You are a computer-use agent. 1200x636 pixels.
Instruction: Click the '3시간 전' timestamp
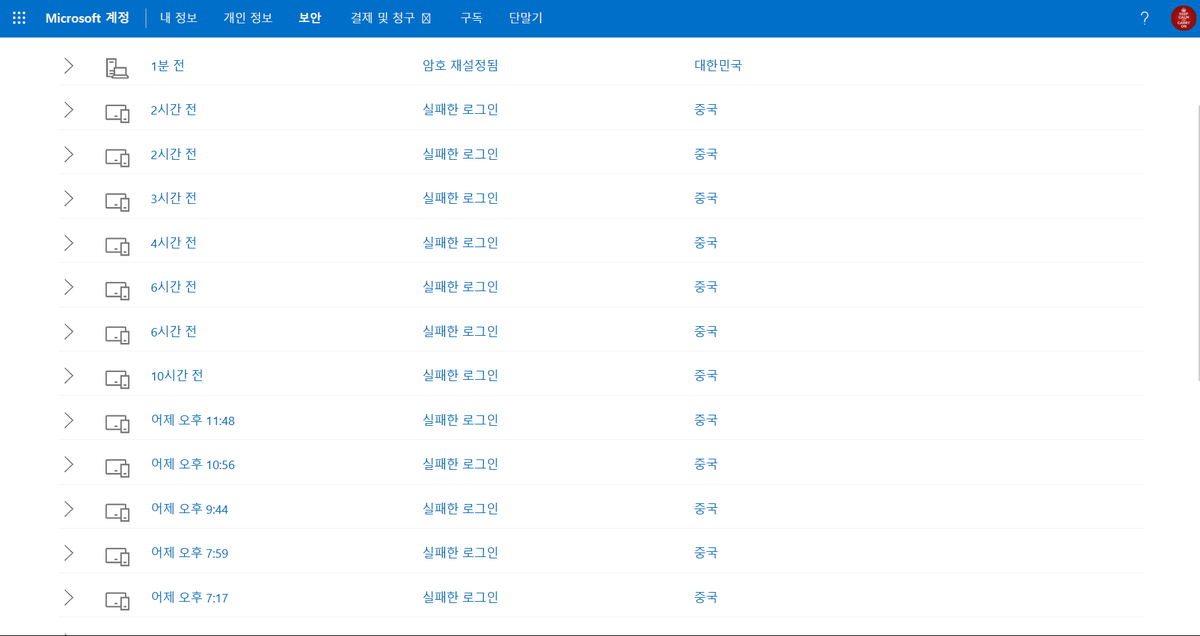pyautogui.click(x=173, y=198)
